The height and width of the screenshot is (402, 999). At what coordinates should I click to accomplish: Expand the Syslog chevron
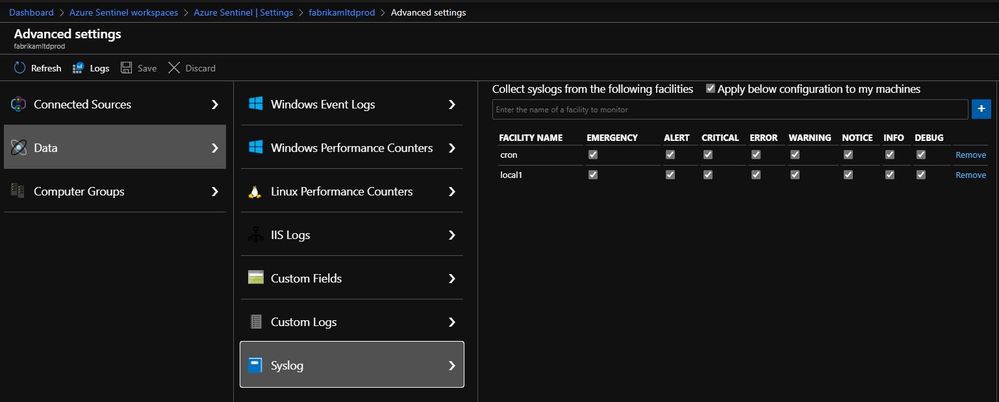pos(452,366)
